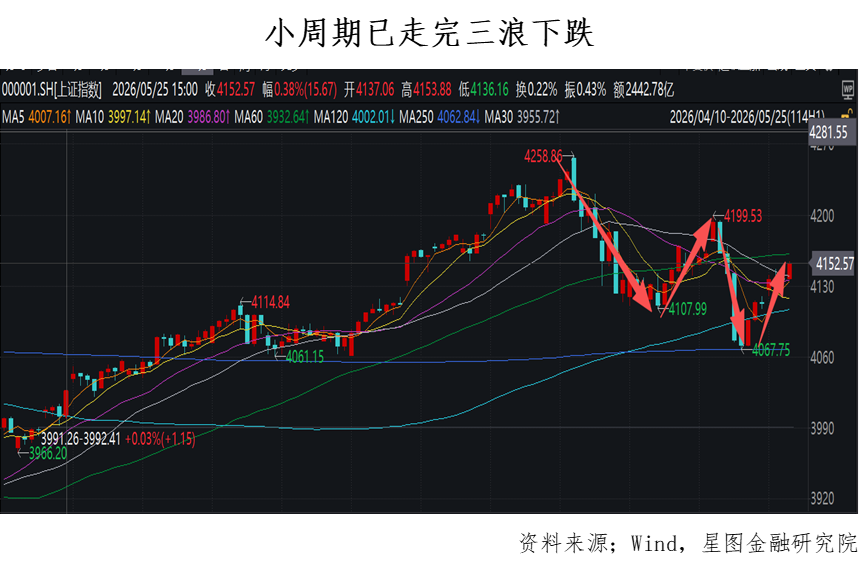Click the 4281.55 crosshair price tag
865x568 pixels.
click(829, 132)
